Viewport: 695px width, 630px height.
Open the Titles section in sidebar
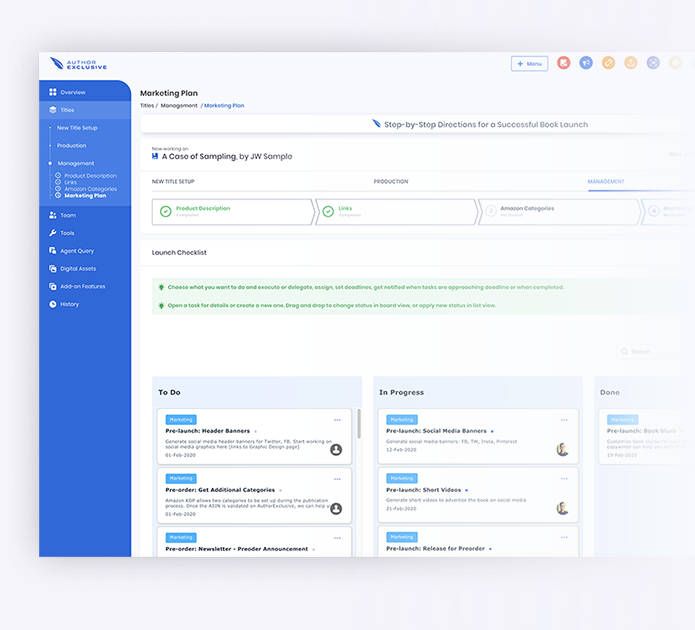pos(85,110)
